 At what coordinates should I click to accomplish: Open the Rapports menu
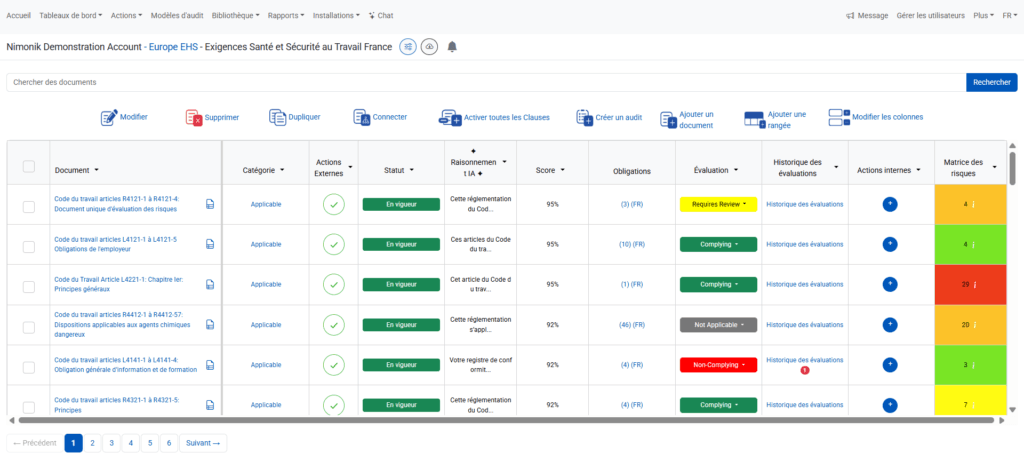pos(286,15)
